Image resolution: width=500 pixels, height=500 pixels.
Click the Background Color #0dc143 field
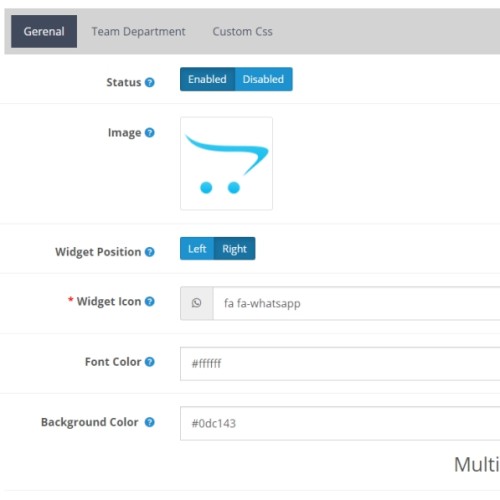click(340, 423)
